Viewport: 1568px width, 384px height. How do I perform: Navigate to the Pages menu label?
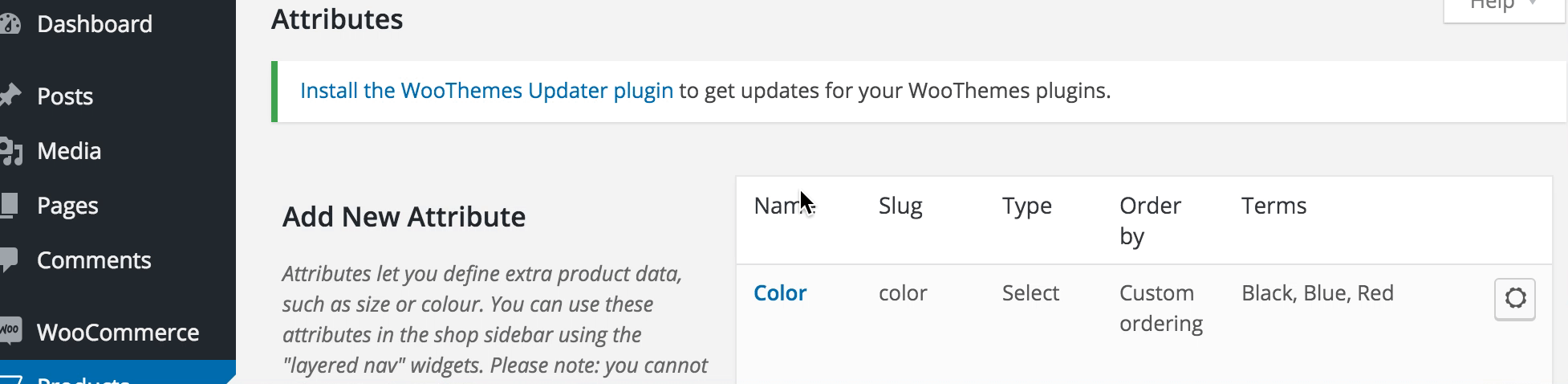[67, 206]
